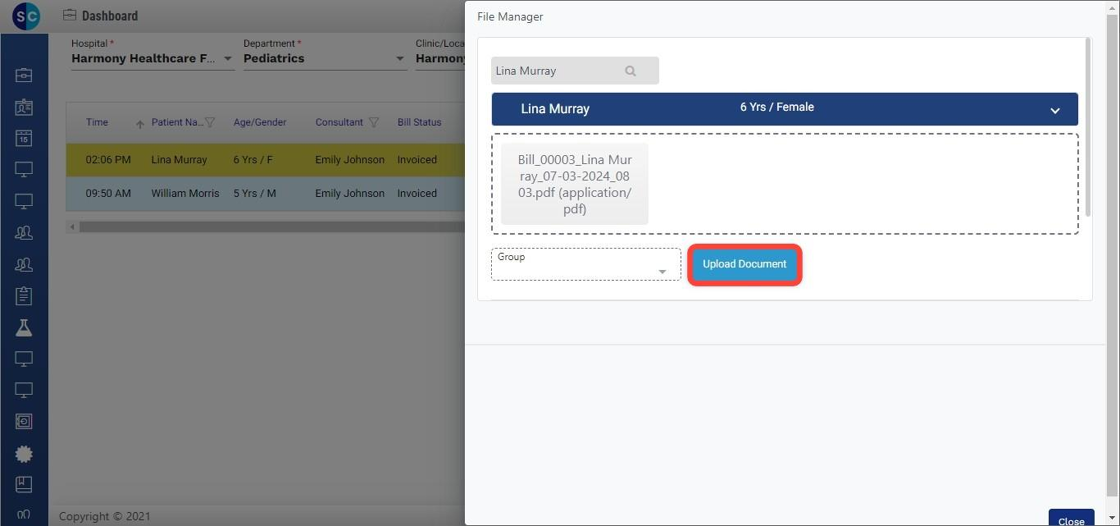Open the ID card sidebar icon

(x=24, y=107)
